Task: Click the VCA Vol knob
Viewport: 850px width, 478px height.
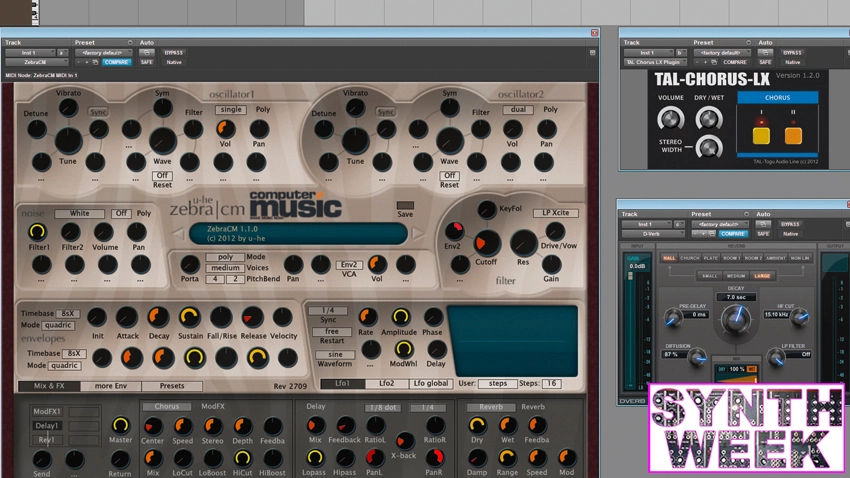Action: pyautogui.click(x=377, y=264)
